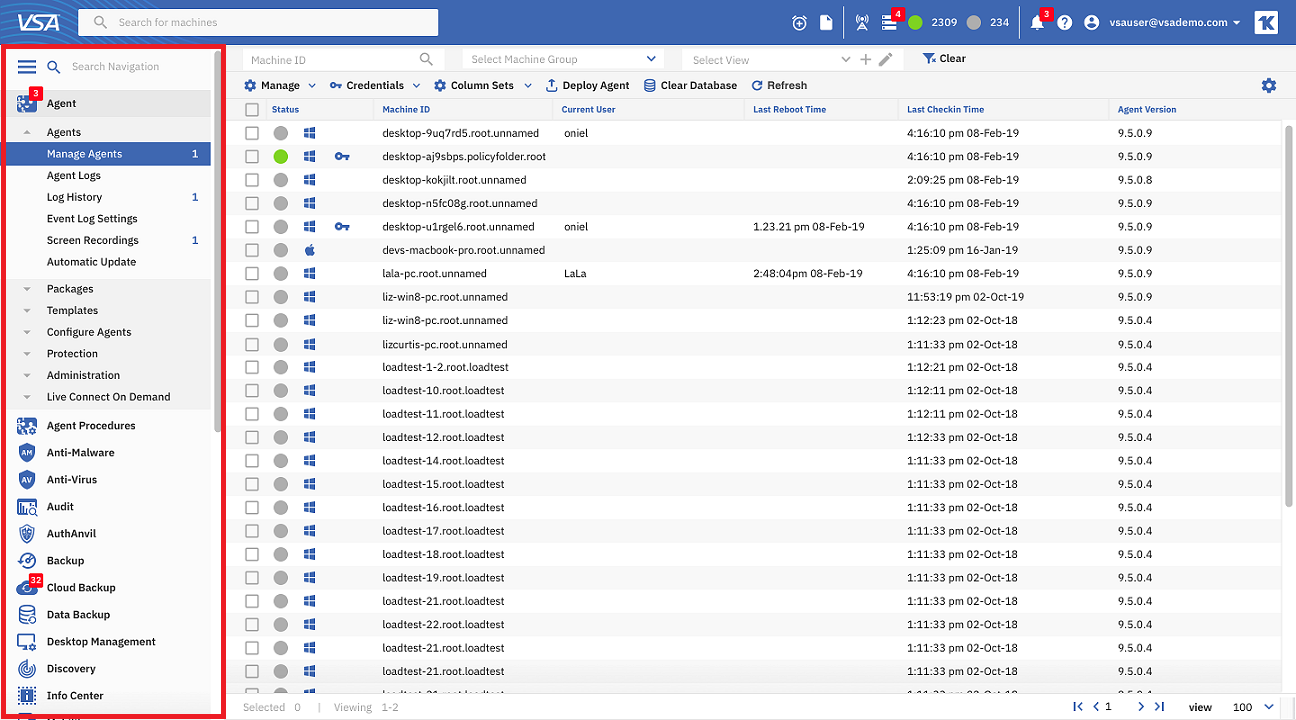Click the edit view pencil icon
Screen dimensions: 1296x720
[x=885, y=60]
